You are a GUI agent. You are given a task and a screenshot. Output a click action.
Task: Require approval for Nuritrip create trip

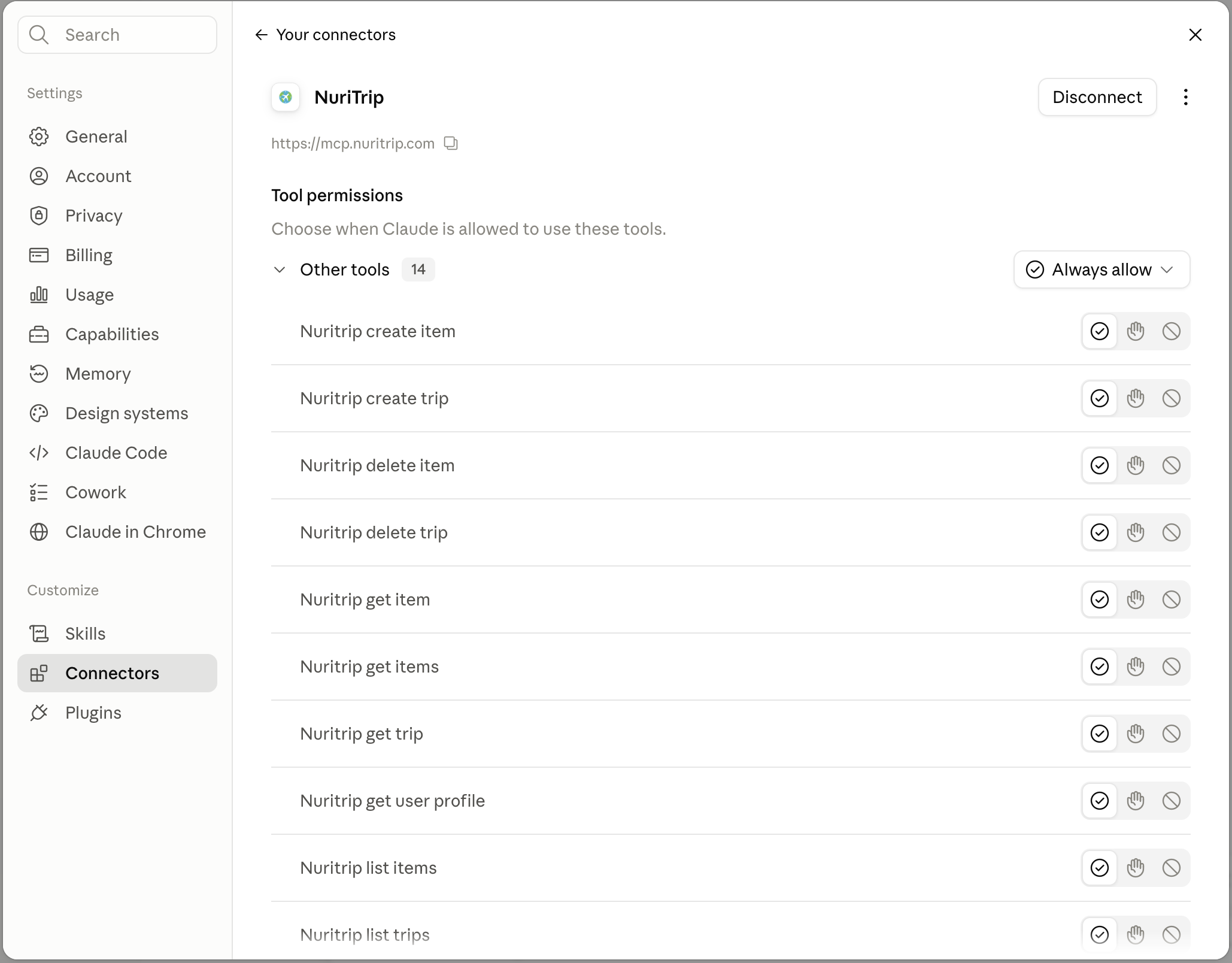pyautogui.click(x=1135, y=398)
